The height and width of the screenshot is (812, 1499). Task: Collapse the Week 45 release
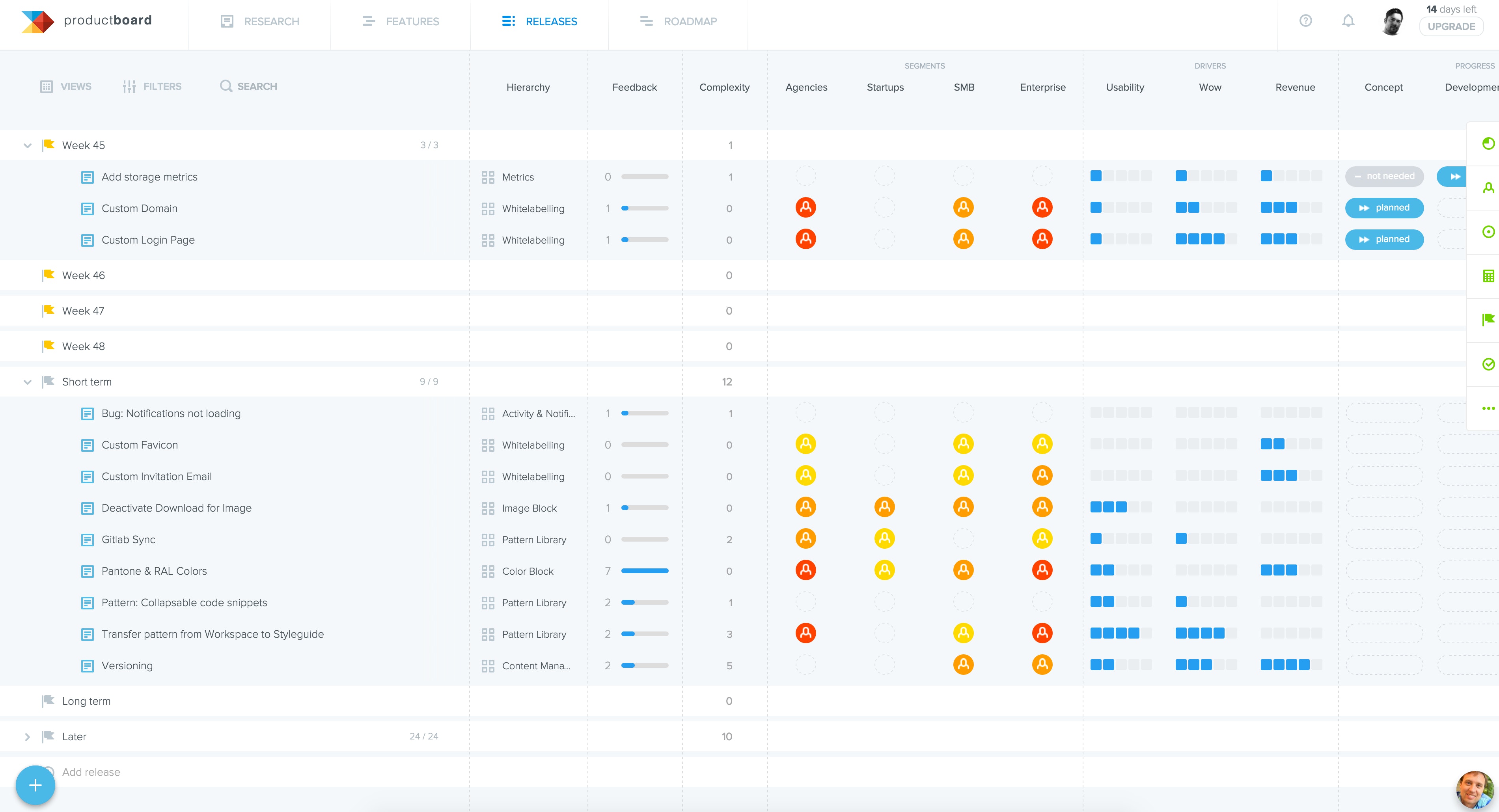tap(27, 145)
